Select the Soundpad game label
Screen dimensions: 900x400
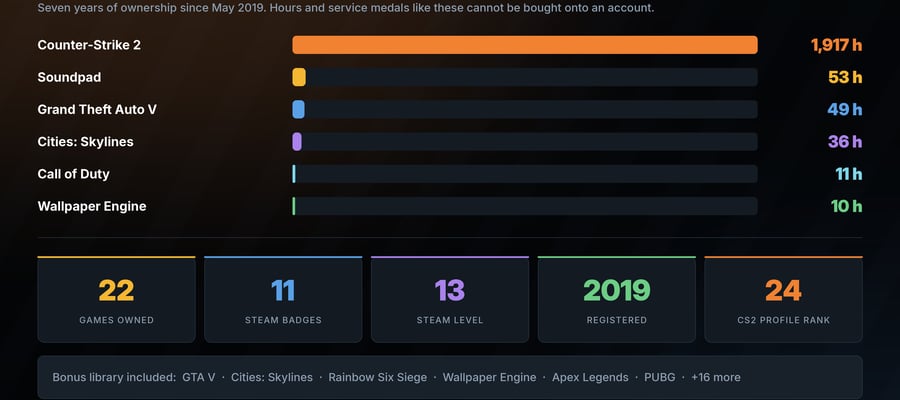[x=69, y=77]
